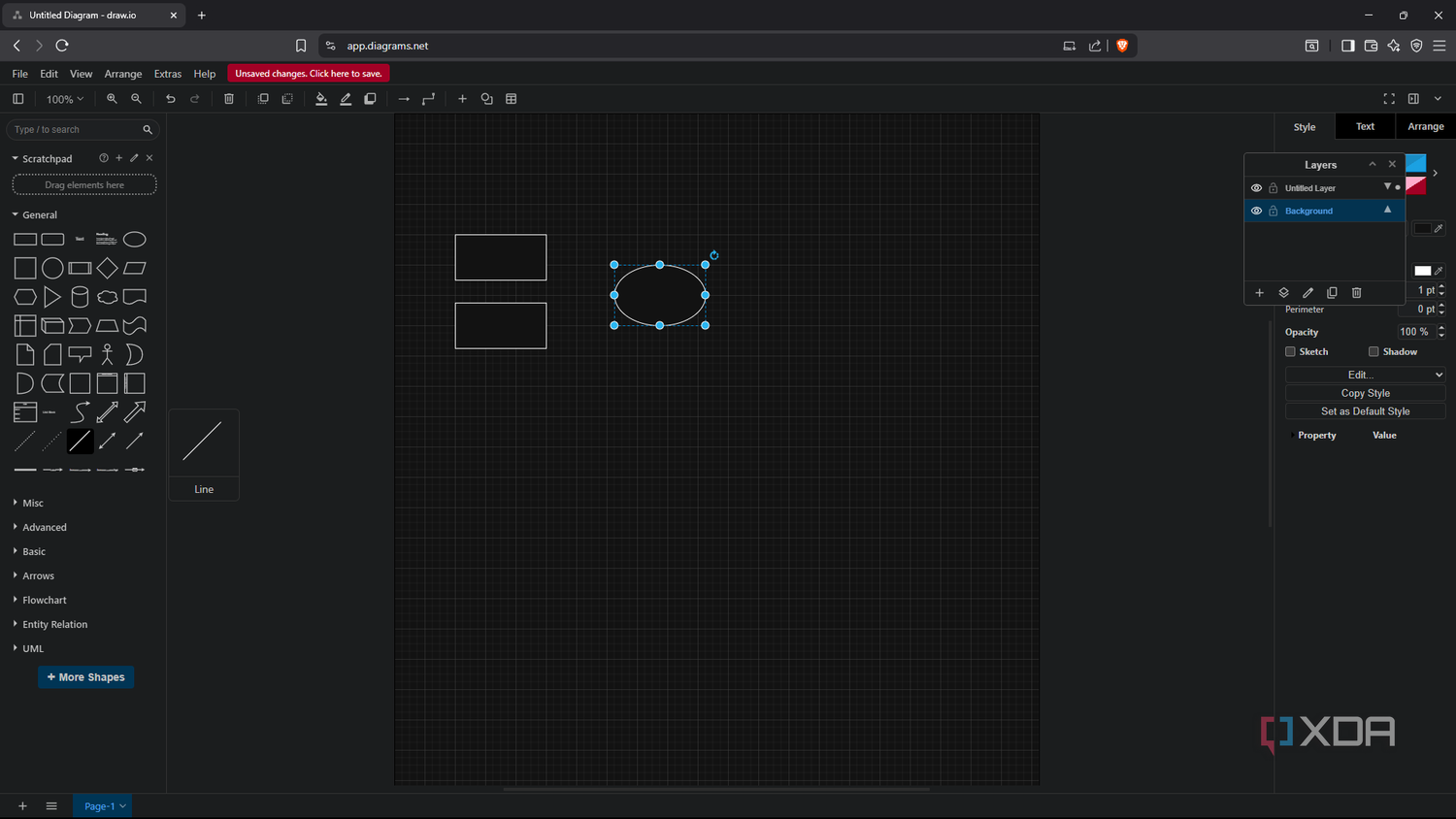
Task: Lock the Untitled Layer
Action: tap(1274, 188)
